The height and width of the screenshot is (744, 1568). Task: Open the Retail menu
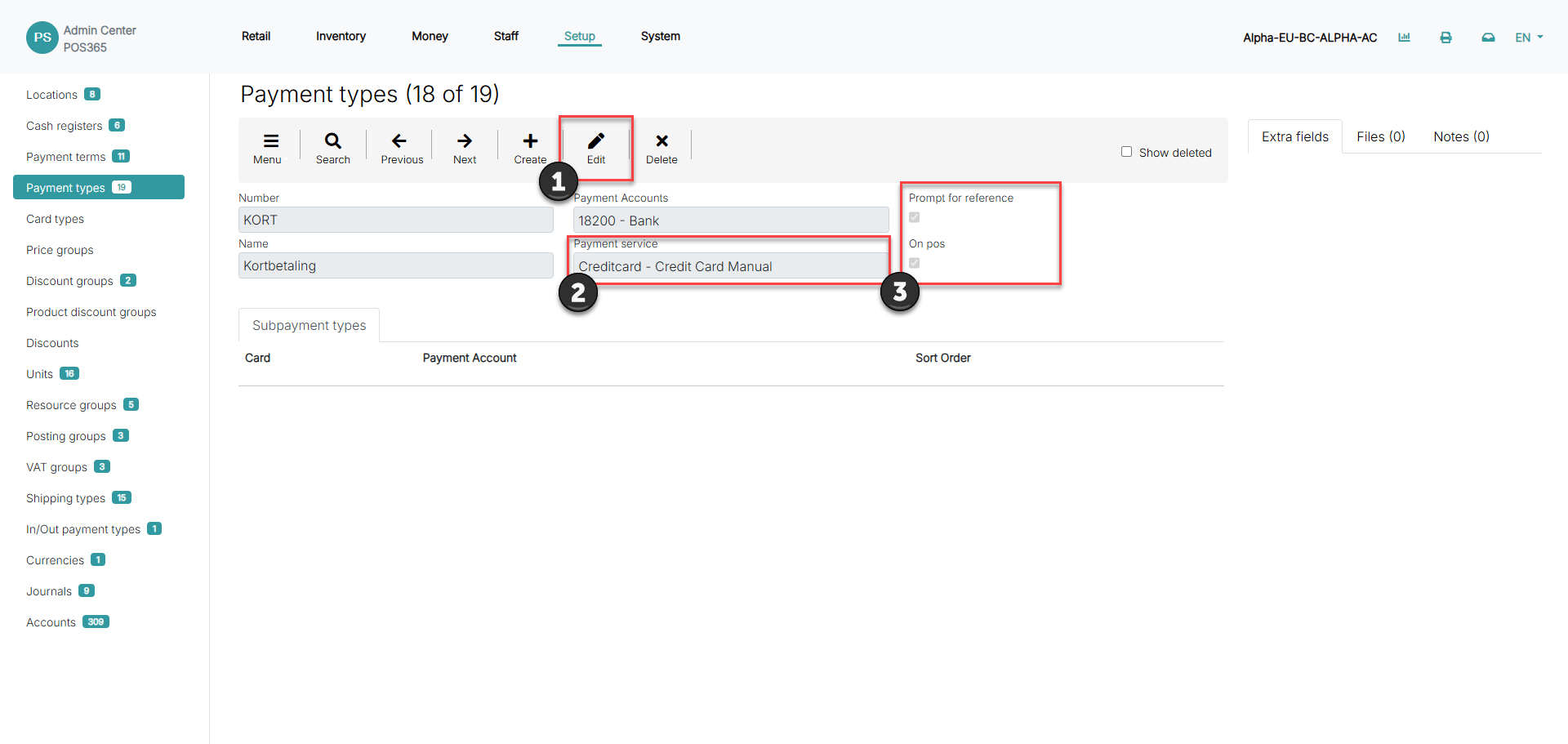(256, 36)
